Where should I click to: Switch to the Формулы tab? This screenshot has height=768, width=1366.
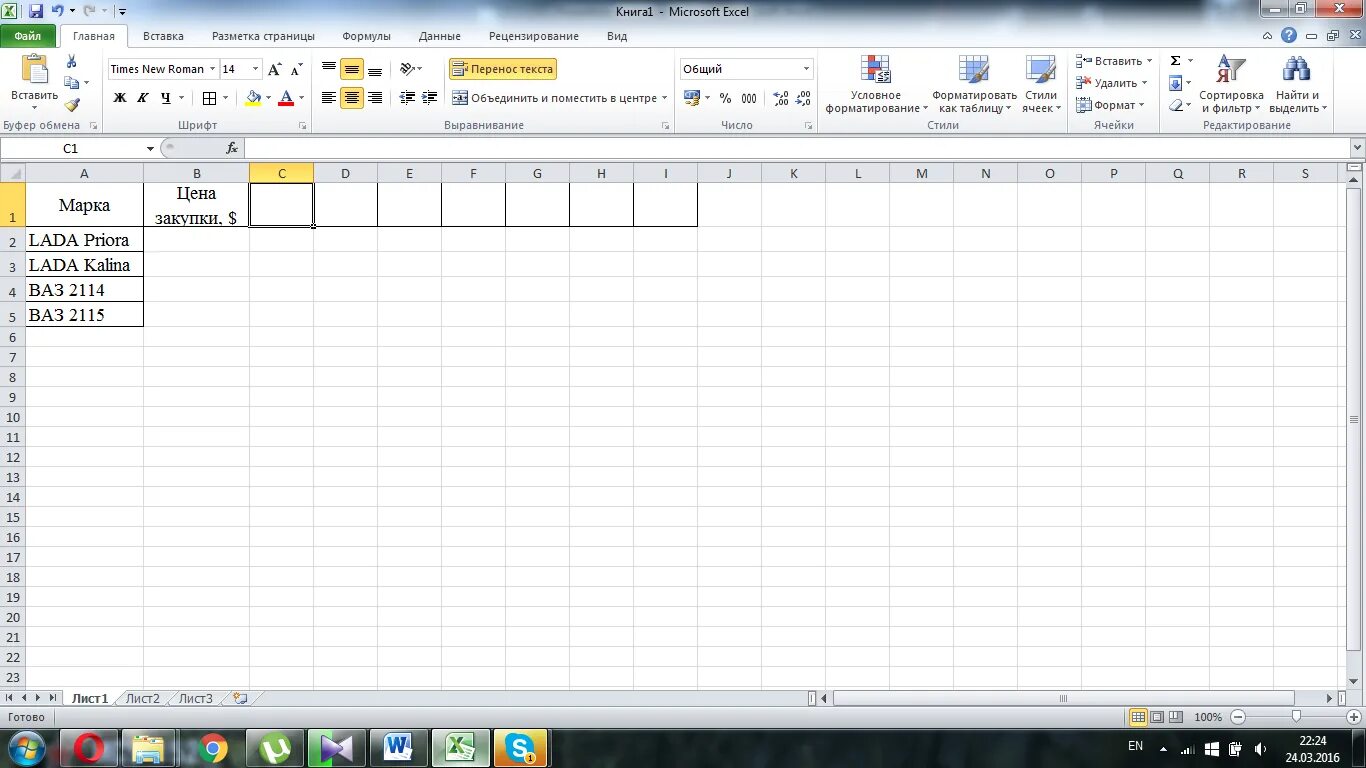pyautogui.click(x=366, y=36)
